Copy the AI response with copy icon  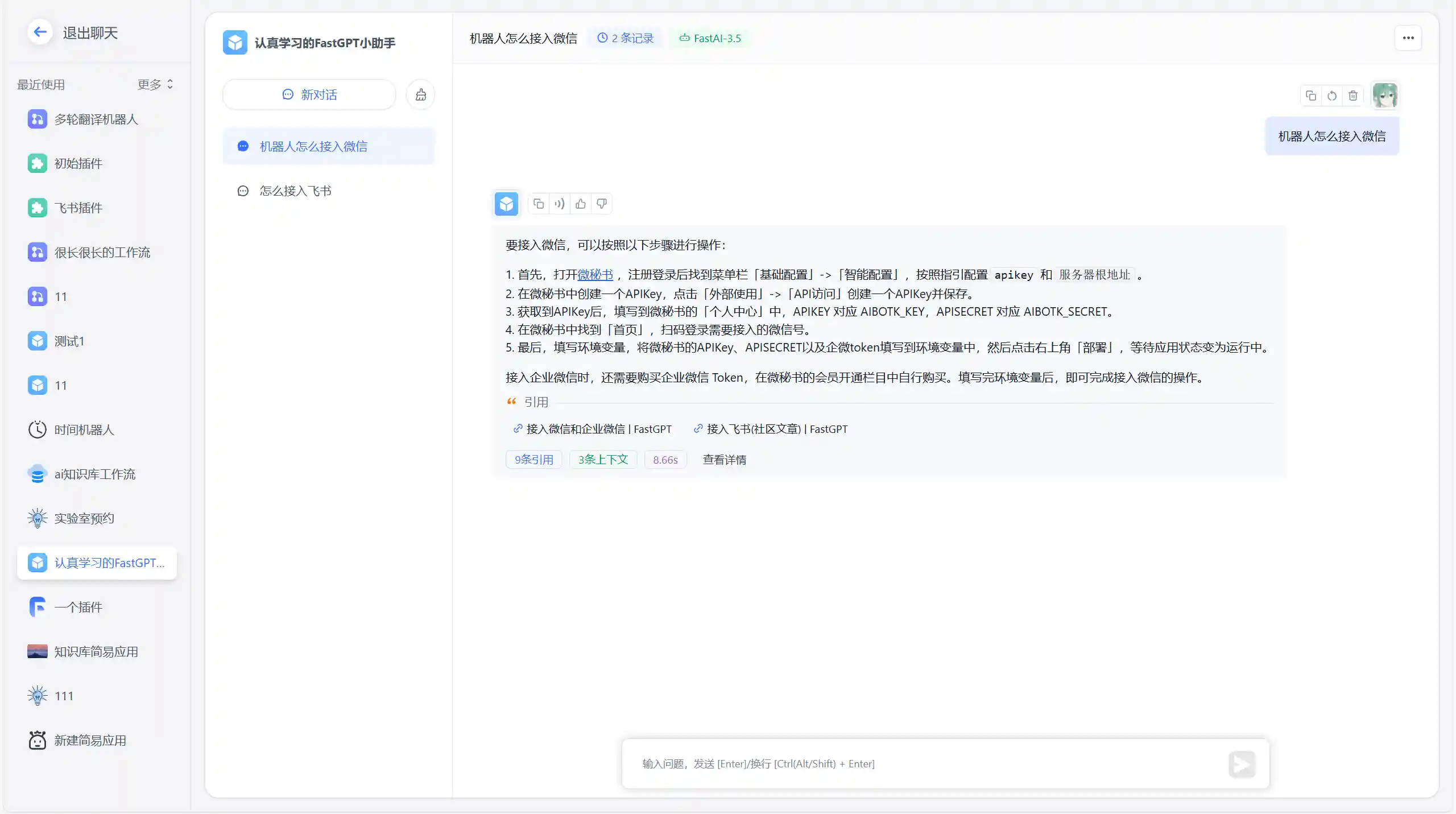pyautogui.click(x=539, y=204)
